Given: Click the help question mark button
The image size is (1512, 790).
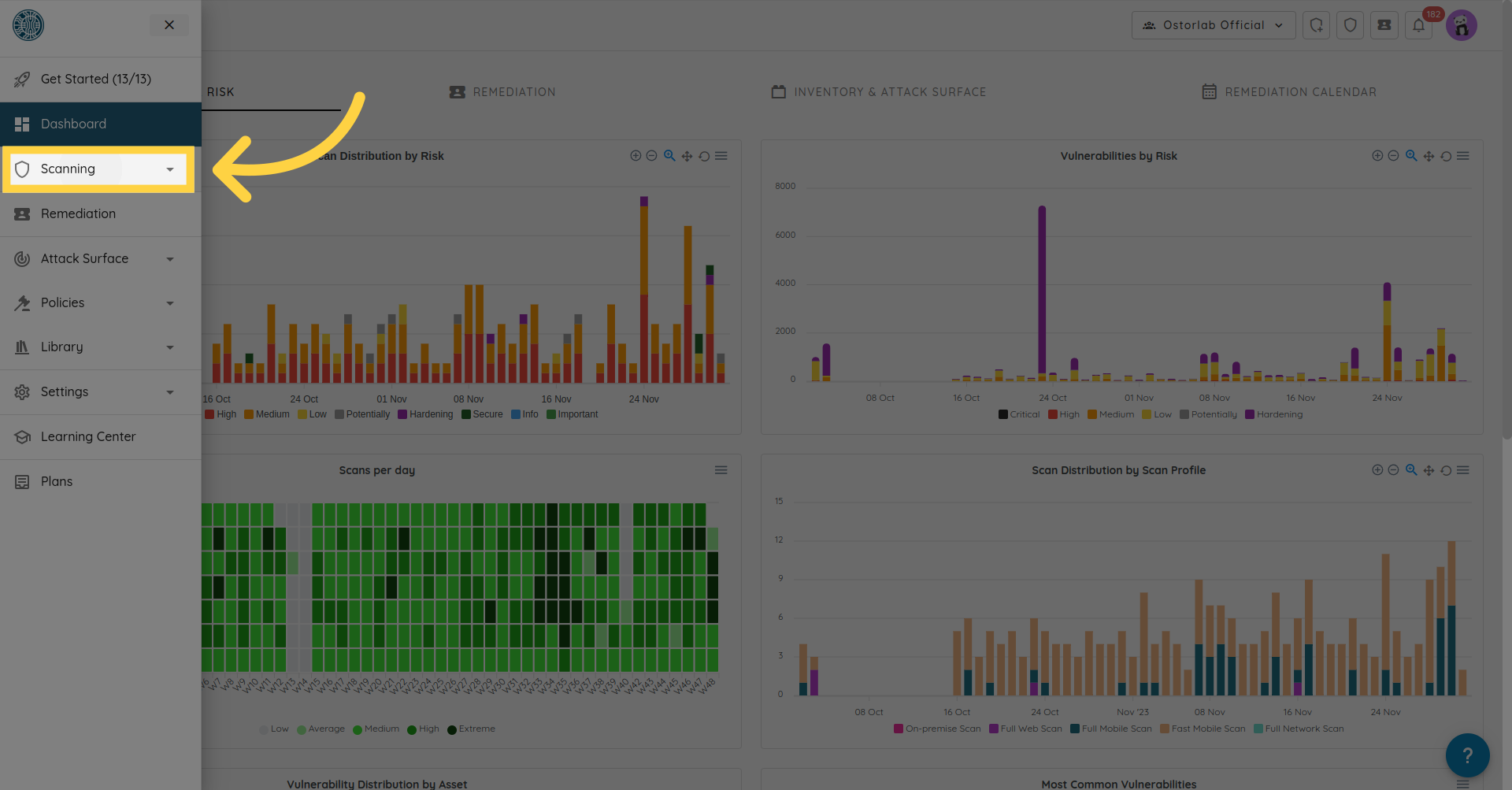Looking at the screenshot, I should [x=1467, y=755].
